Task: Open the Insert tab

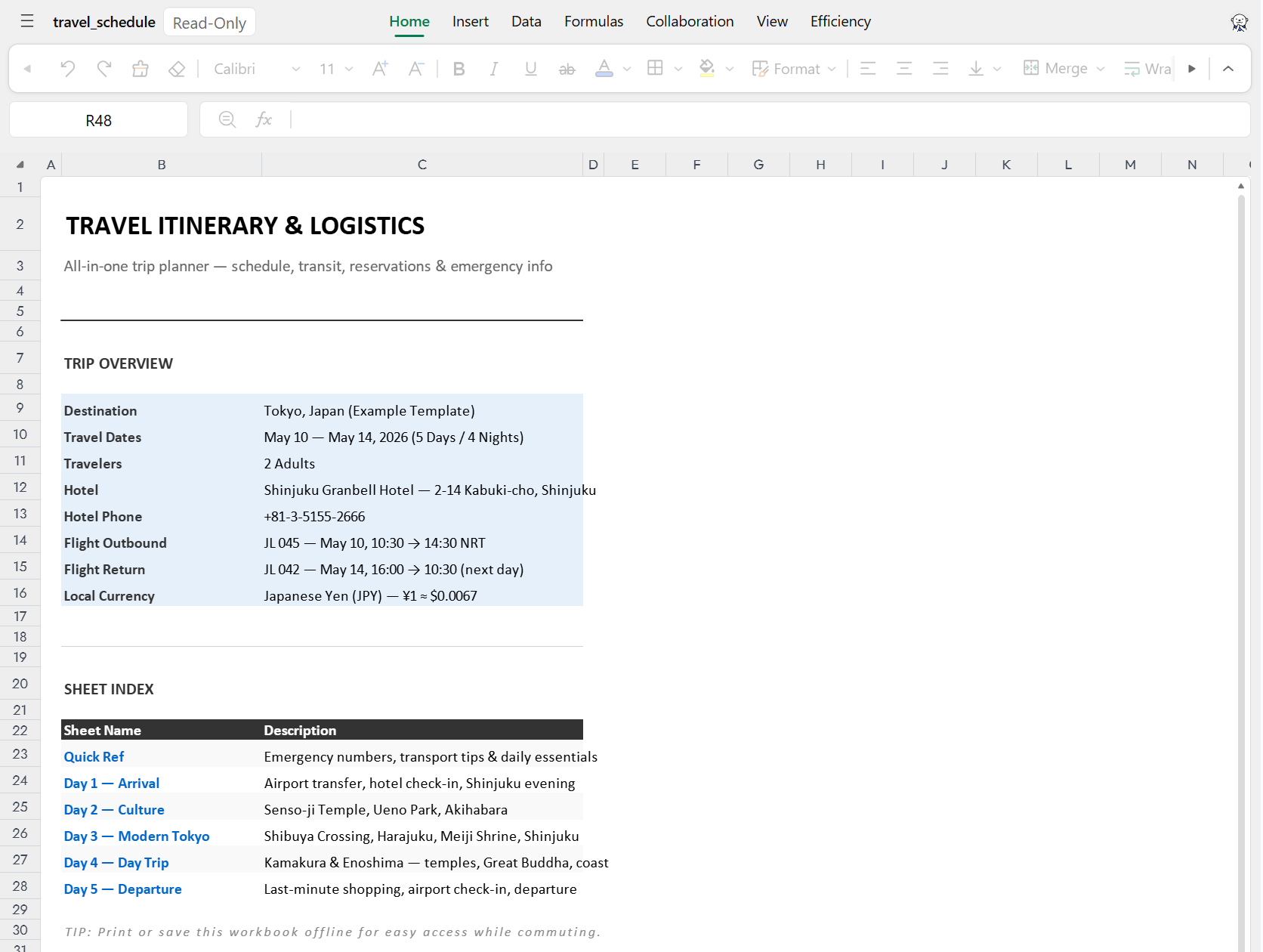Action: tap(471, 22)
